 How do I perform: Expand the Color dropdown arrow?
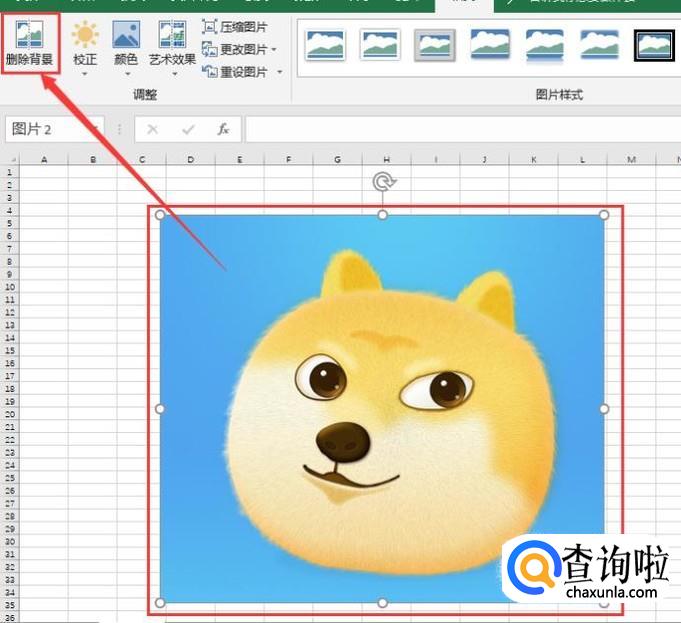click(127, 74)
